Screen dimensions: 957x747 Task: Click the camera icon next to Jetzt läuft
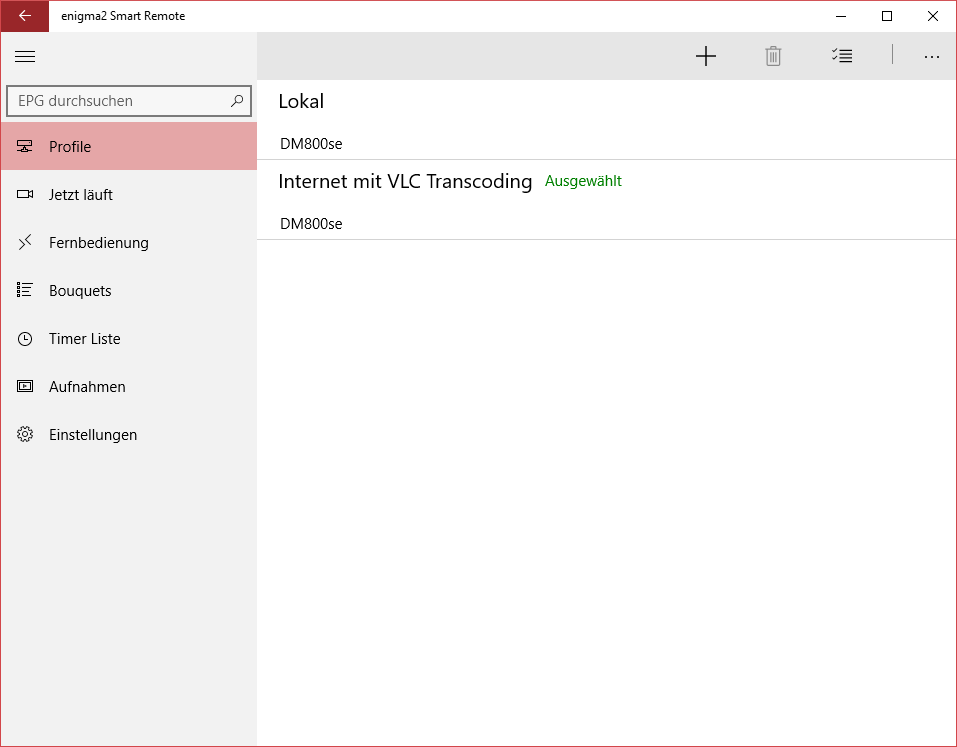[x=24, y=194]
